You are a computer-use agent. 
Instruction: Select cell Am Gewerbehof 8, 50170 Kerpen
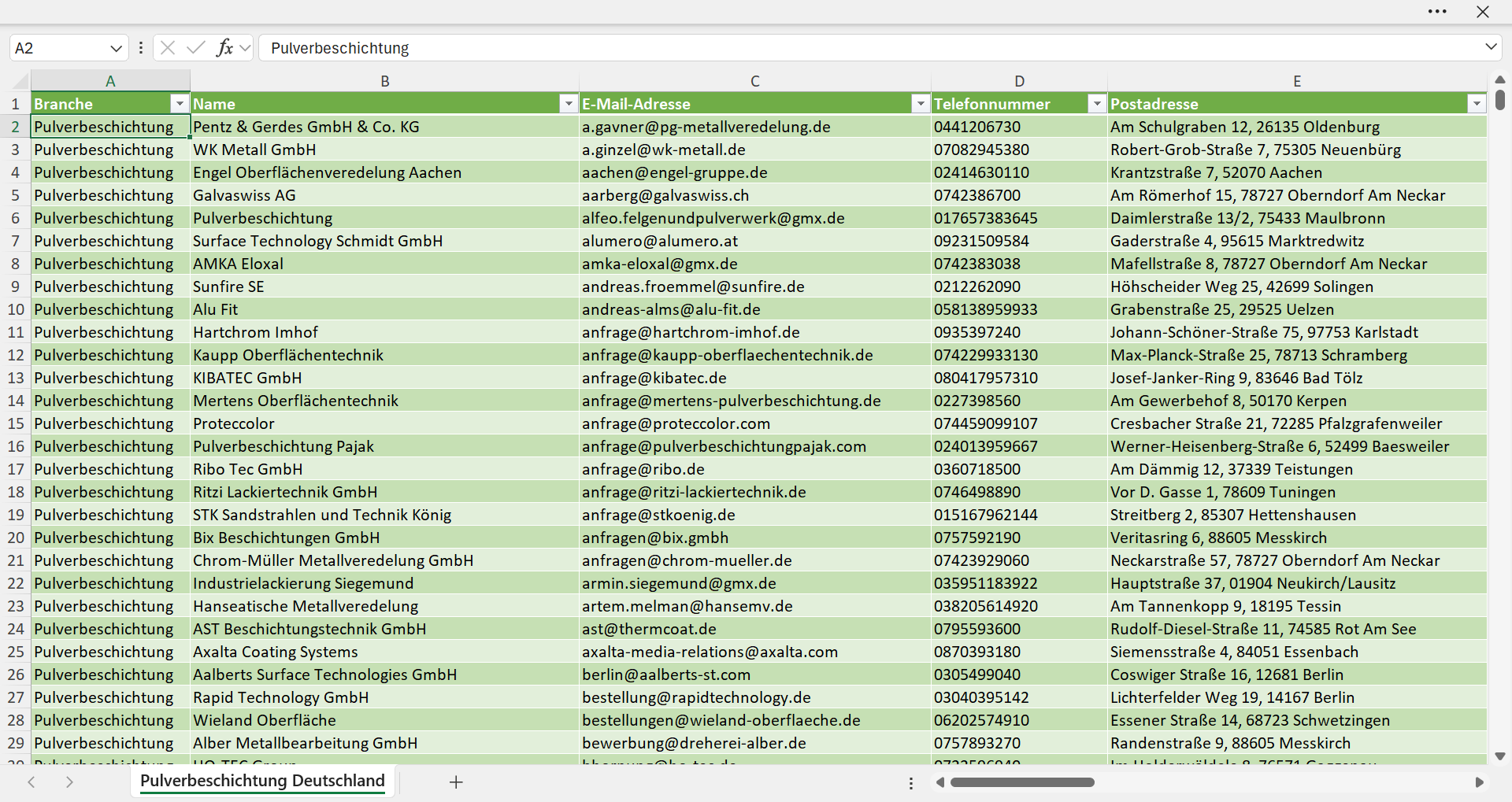[x=1297, y=401]
